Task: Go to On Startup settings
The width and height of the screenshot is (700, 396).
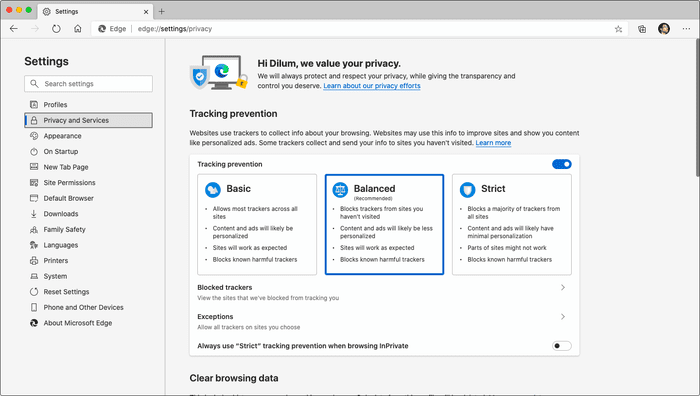Action: point(88,151)
